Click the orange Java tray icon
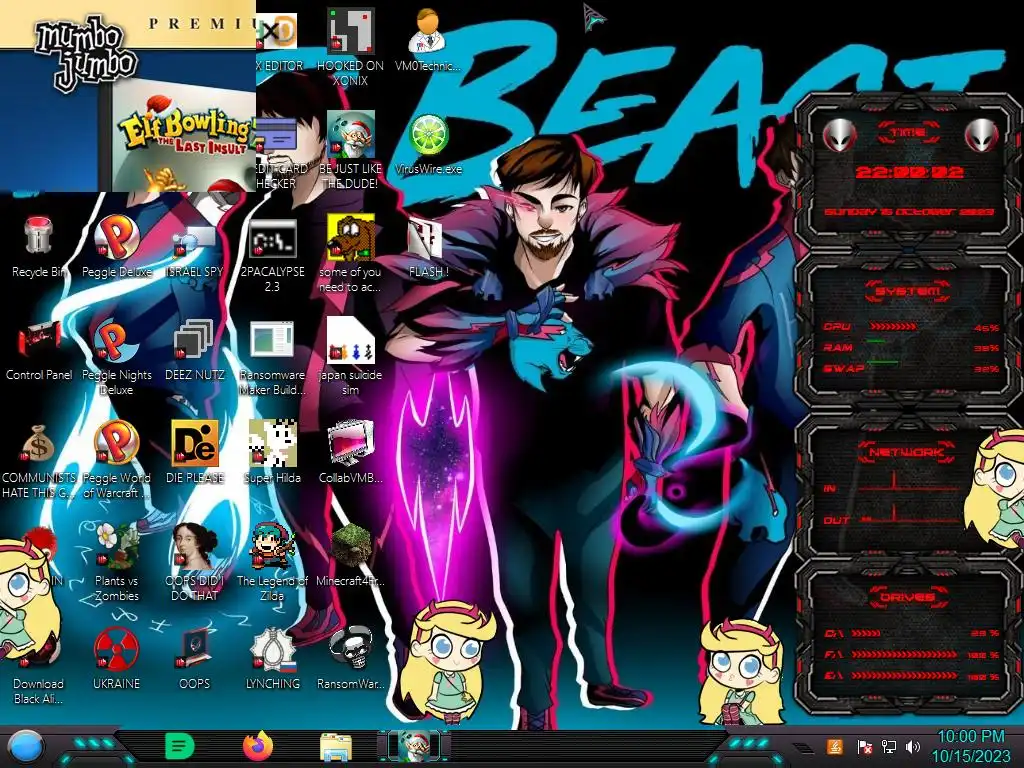Screen dimensions: 1024x768 click(834, 746)
